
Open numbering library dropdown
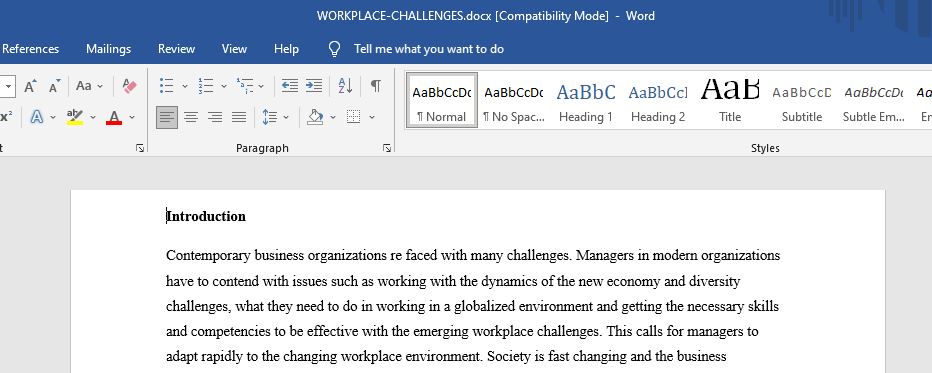[x=223, y=87]
